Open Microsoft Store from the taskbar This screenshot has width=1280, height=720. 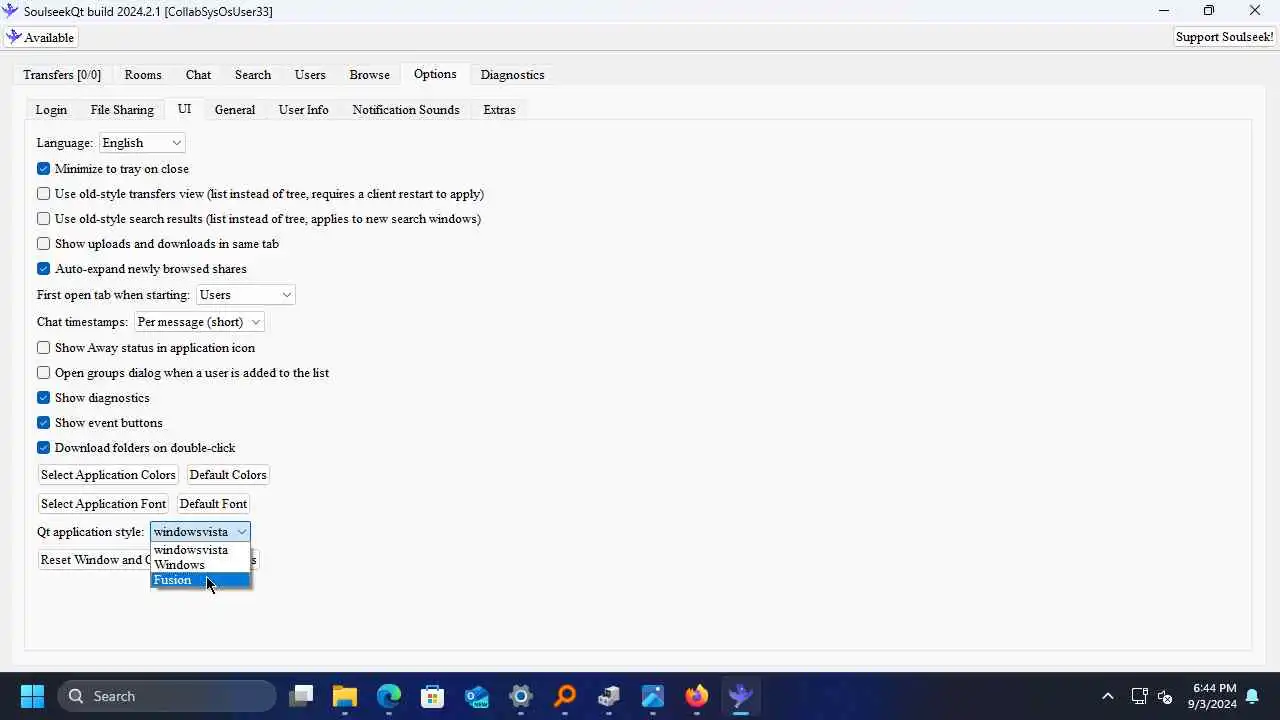coord(433,696)
